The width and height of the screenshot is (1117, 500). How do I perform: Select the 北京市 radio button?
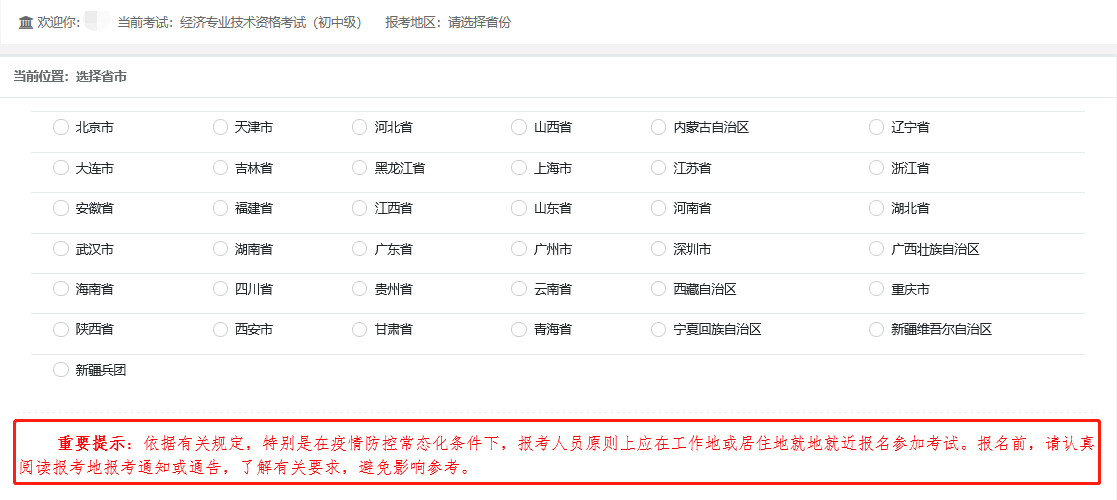coord(61,127)
